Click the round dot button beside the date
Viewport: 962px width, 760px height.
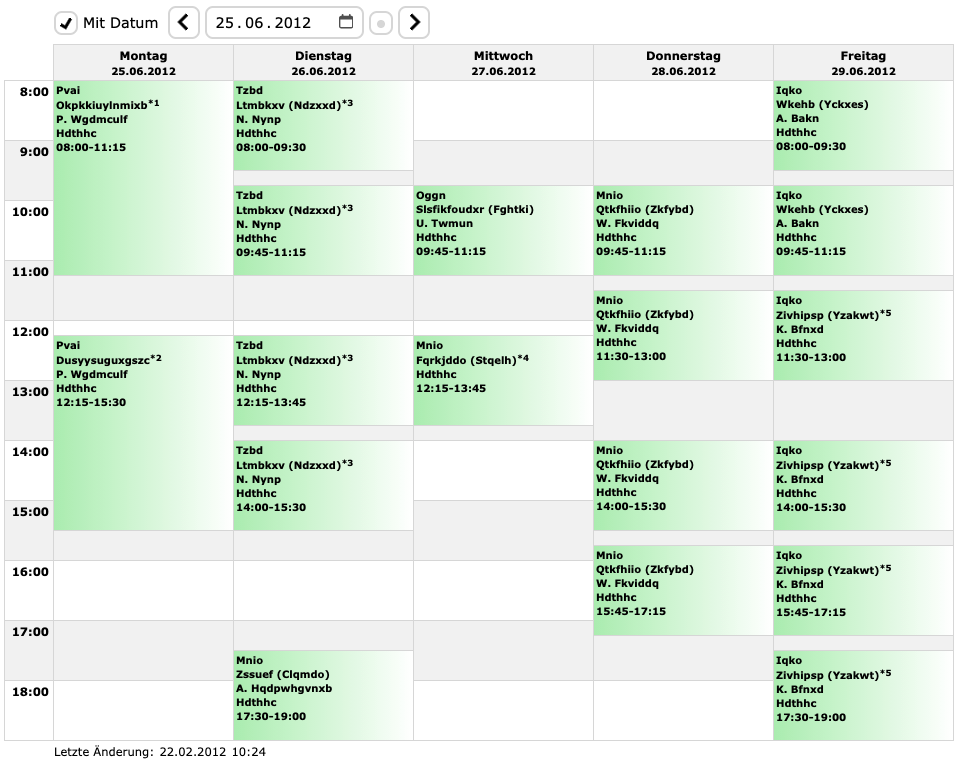click(379, 22)
